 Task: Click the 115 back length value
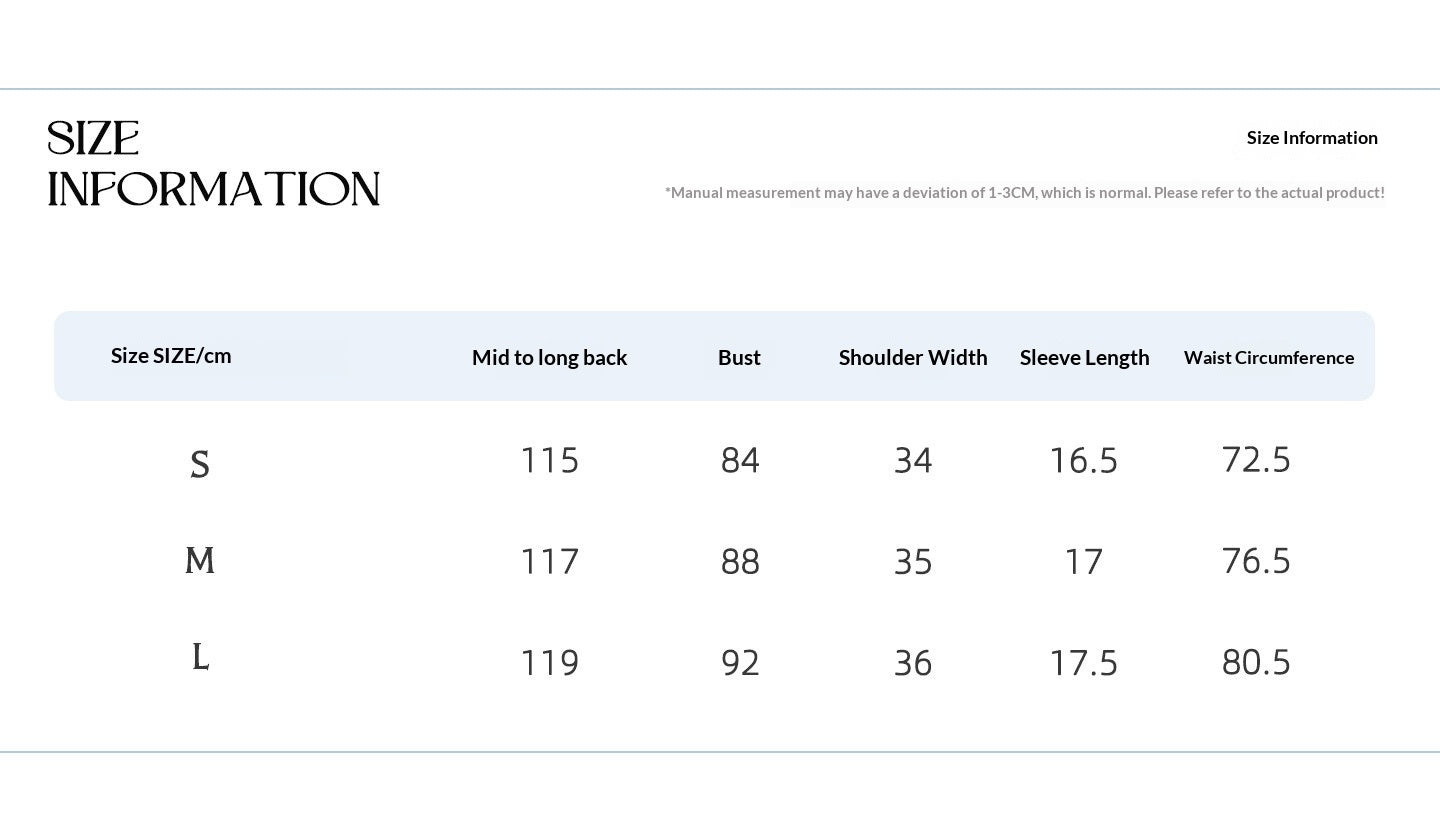tap(549, 460)
